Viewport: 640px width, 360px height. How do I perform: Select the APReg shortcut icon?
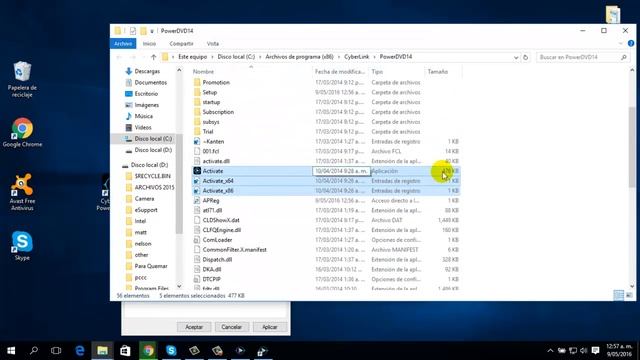tap(197, 200)
